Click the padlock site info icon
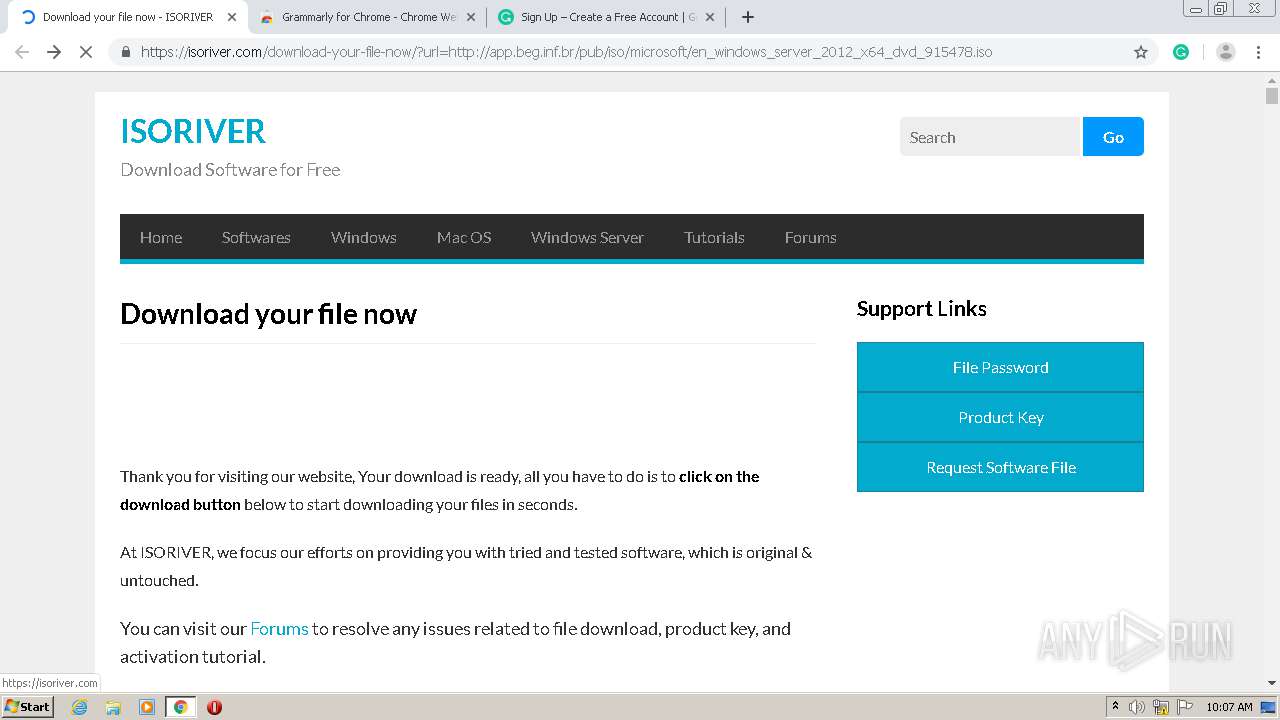The height and width of the screenshot is (720, 1280). (x=126, y=52)
